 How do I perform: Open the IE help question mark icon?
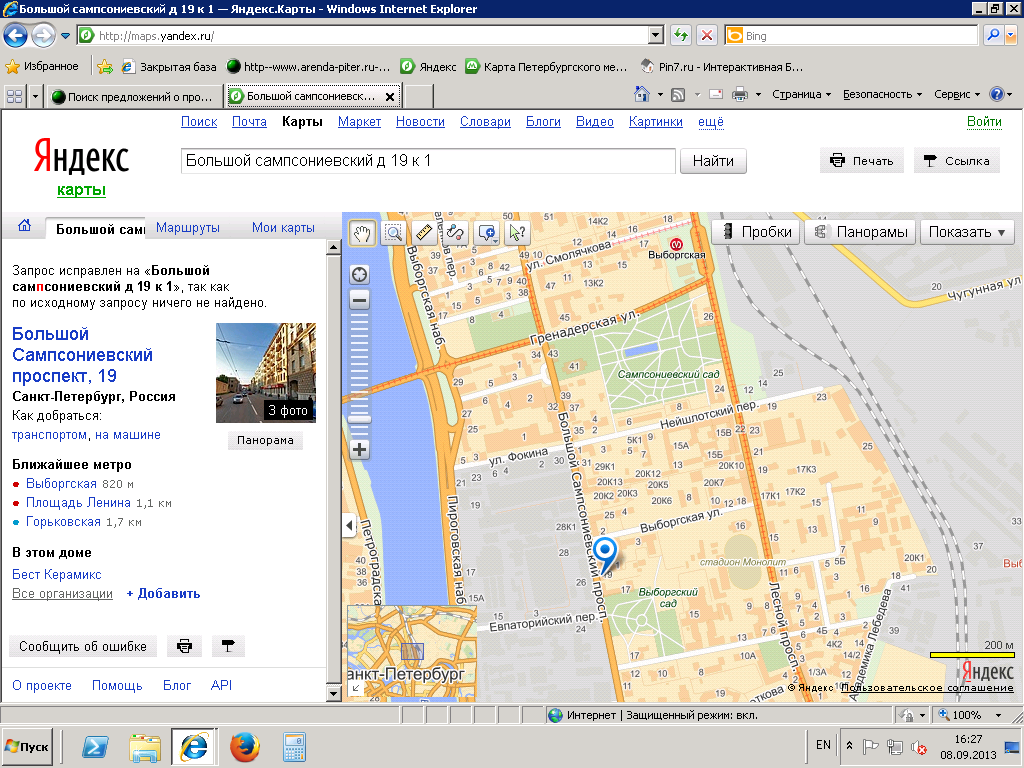coord(997,95)
